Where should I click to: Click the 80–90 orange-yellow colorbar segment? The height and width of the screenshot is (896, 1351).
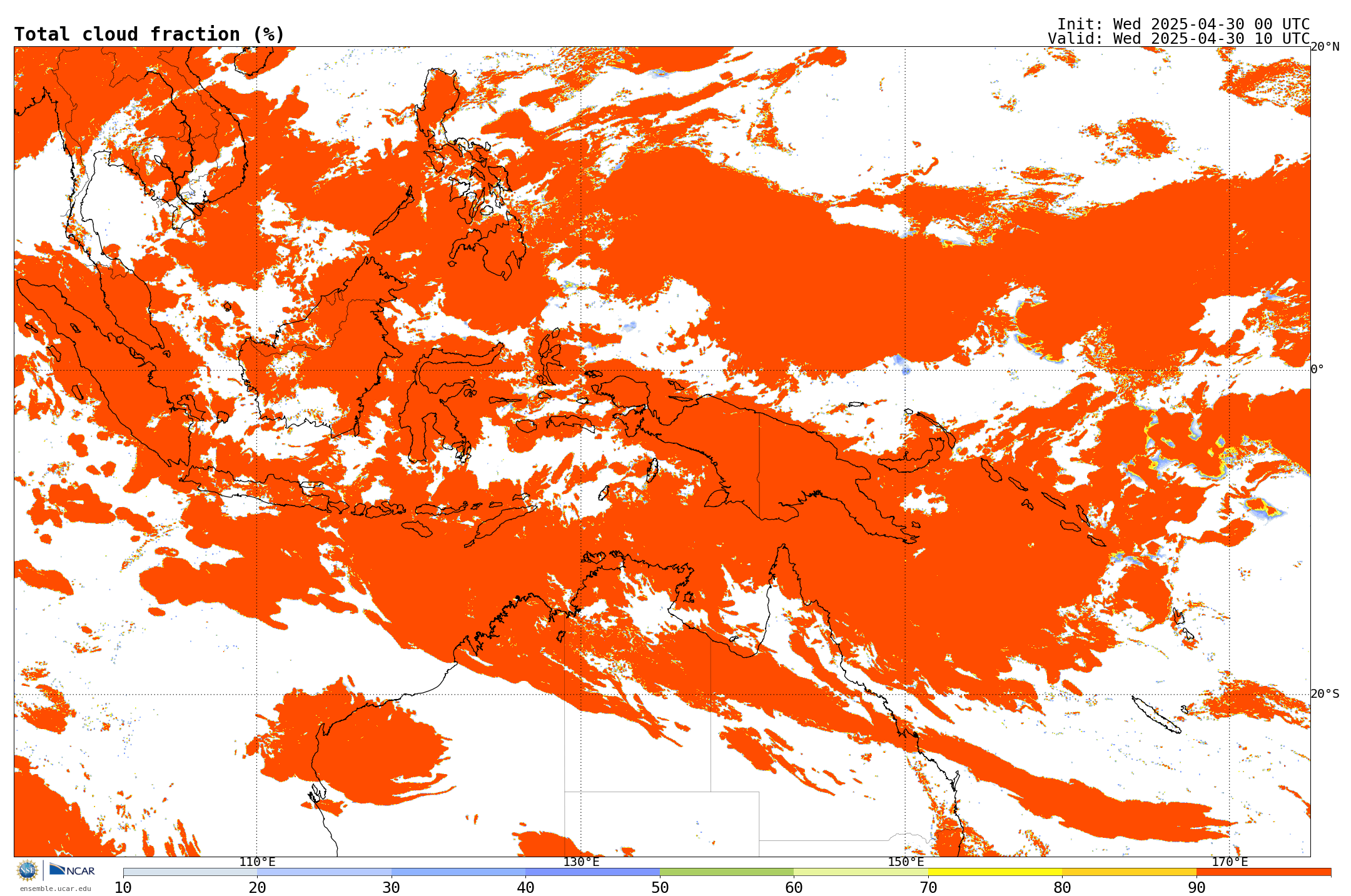coord(1129,872)
